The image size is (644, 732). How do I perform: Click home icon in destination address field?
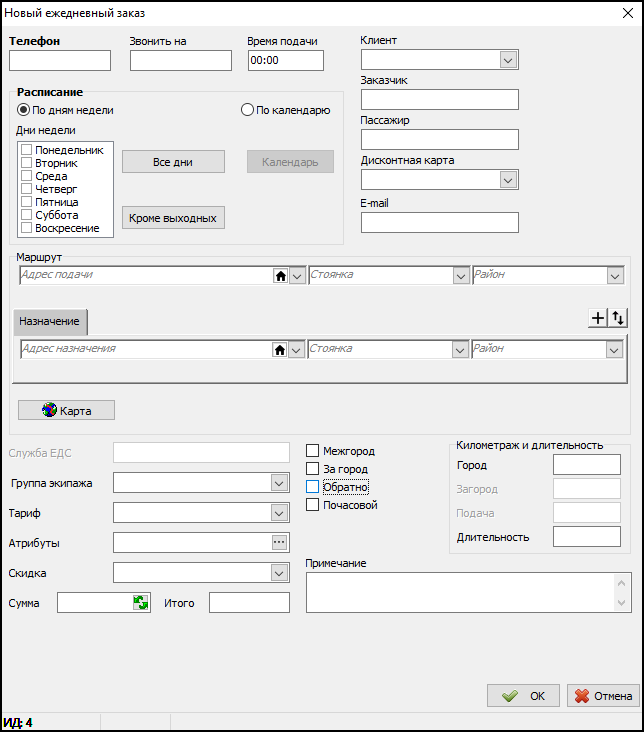280,350
